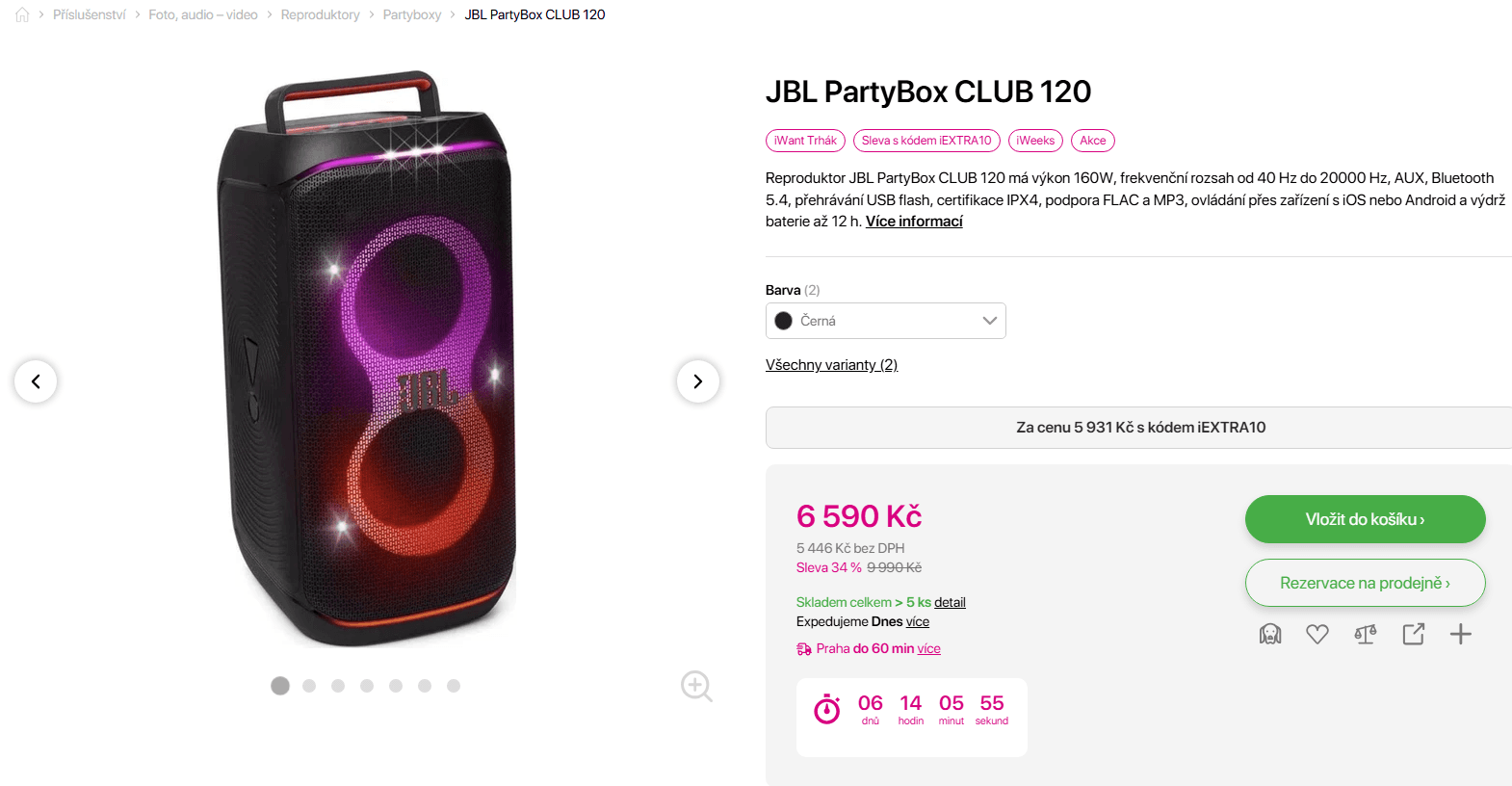Click the plus icon beside share

pos(1461,634)
